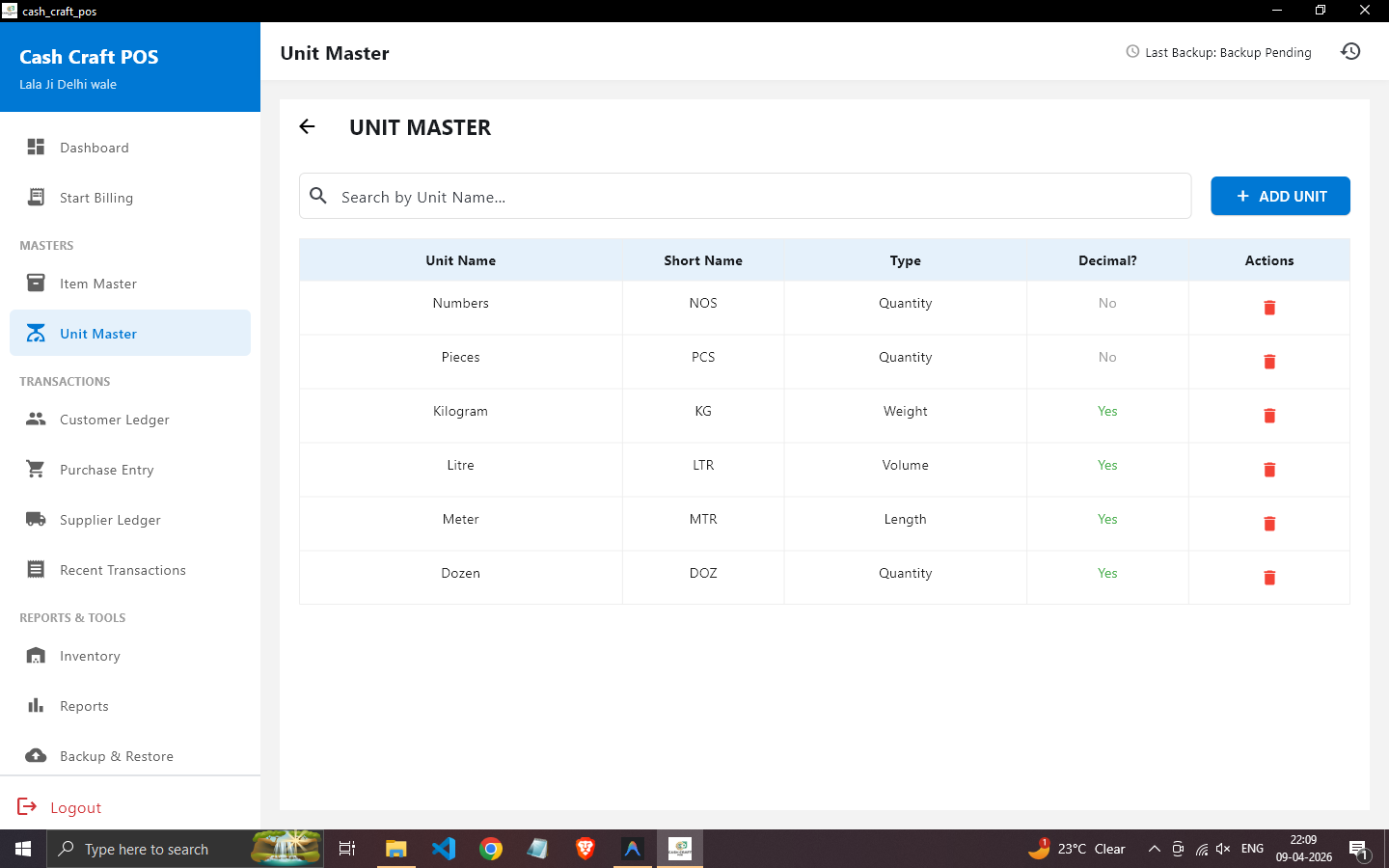Open Brave browser from taskbar
The image size is (1389, 868).
click(x=585, y=849)
